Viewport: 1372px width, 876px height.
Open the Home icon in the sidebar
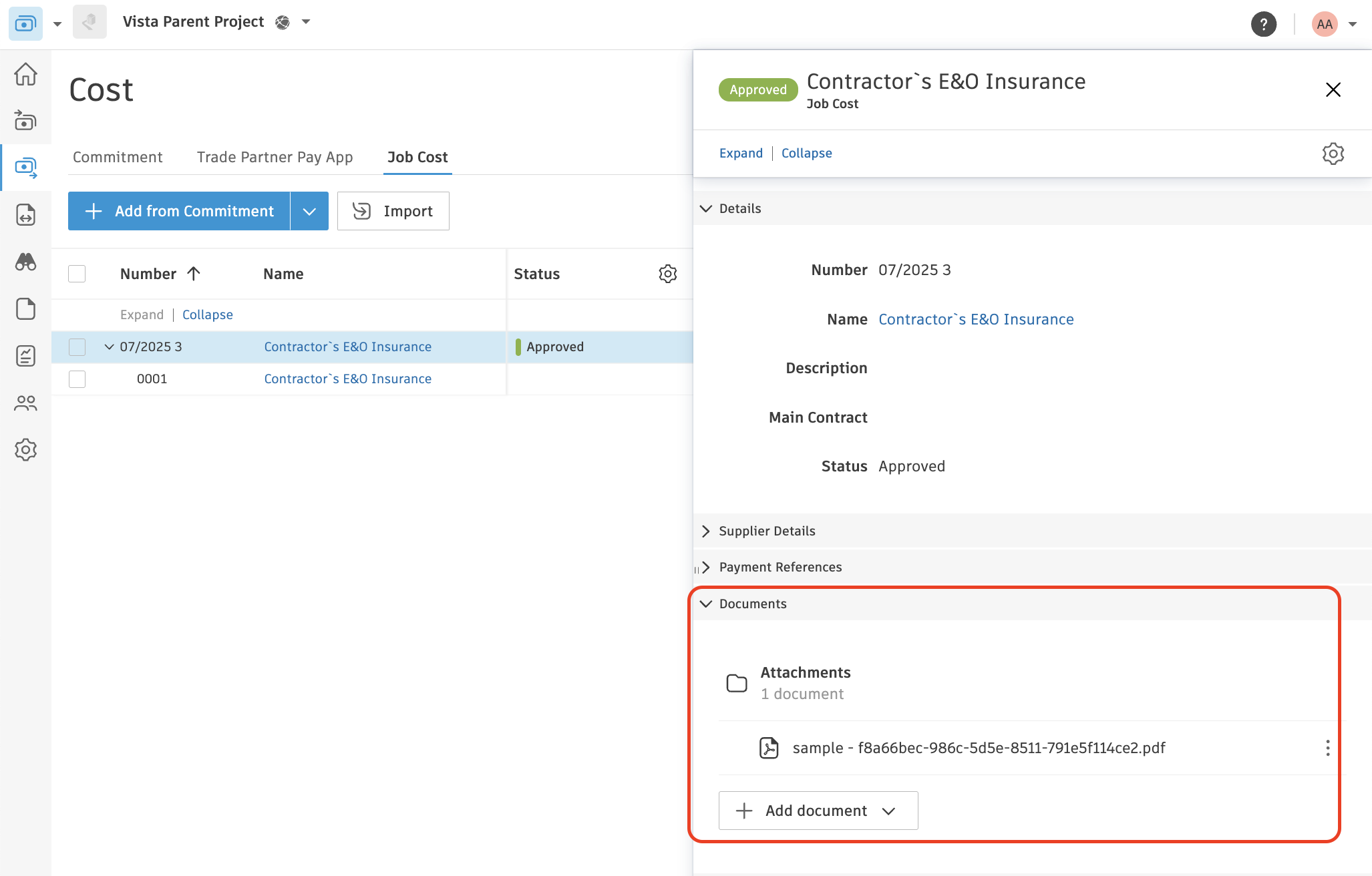(25, 74)
